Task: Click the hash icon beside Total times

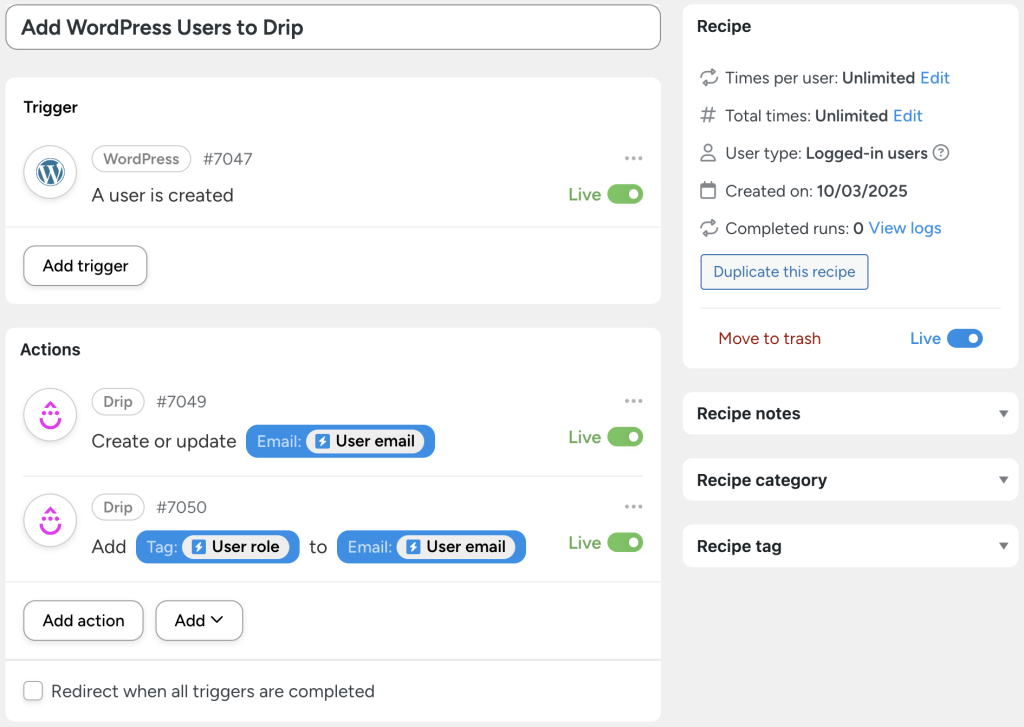Action: pyautogui.click(x=708, y=115)
